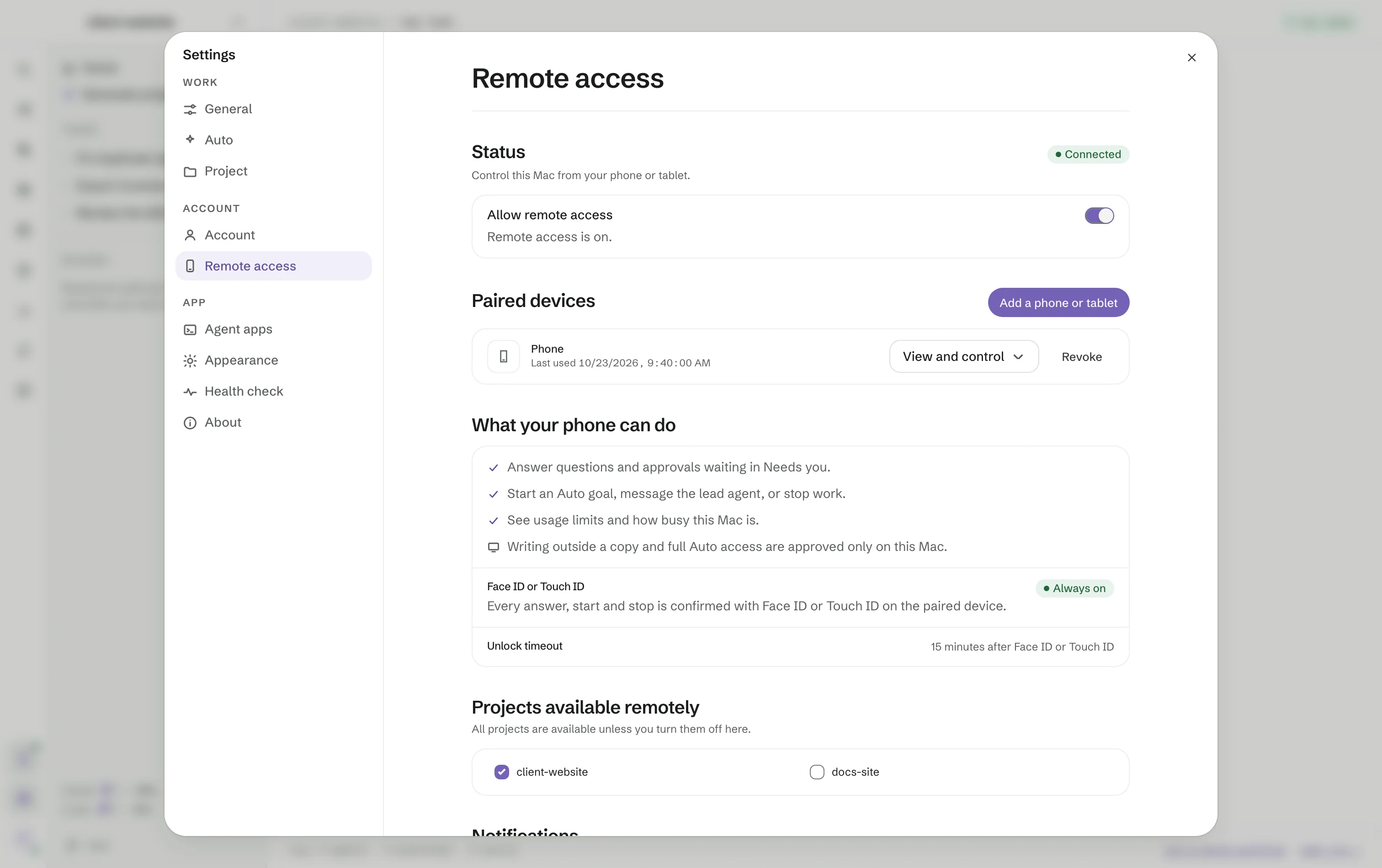Open the Auto settings page
This screenshot has height=868, width=1382.
(x=273, y=140)
